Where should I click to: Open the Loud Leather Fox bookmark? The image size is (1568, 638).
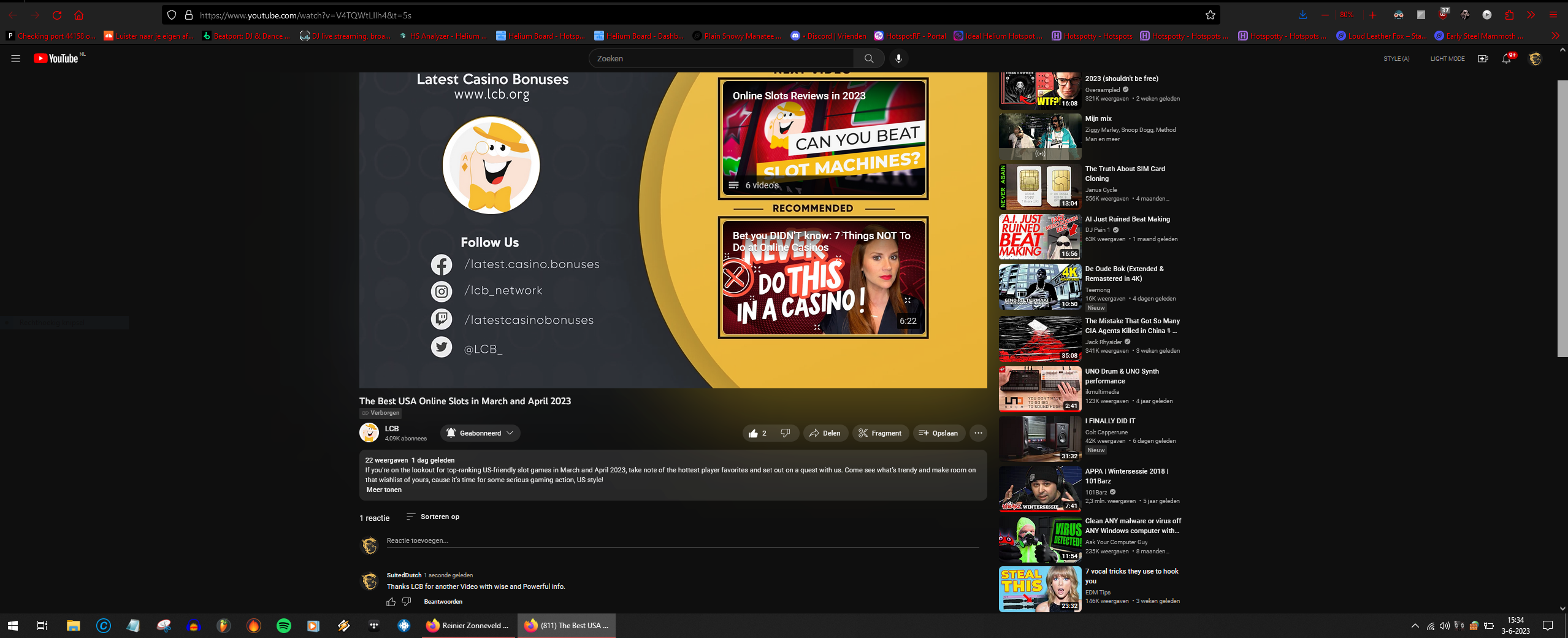1382,36
